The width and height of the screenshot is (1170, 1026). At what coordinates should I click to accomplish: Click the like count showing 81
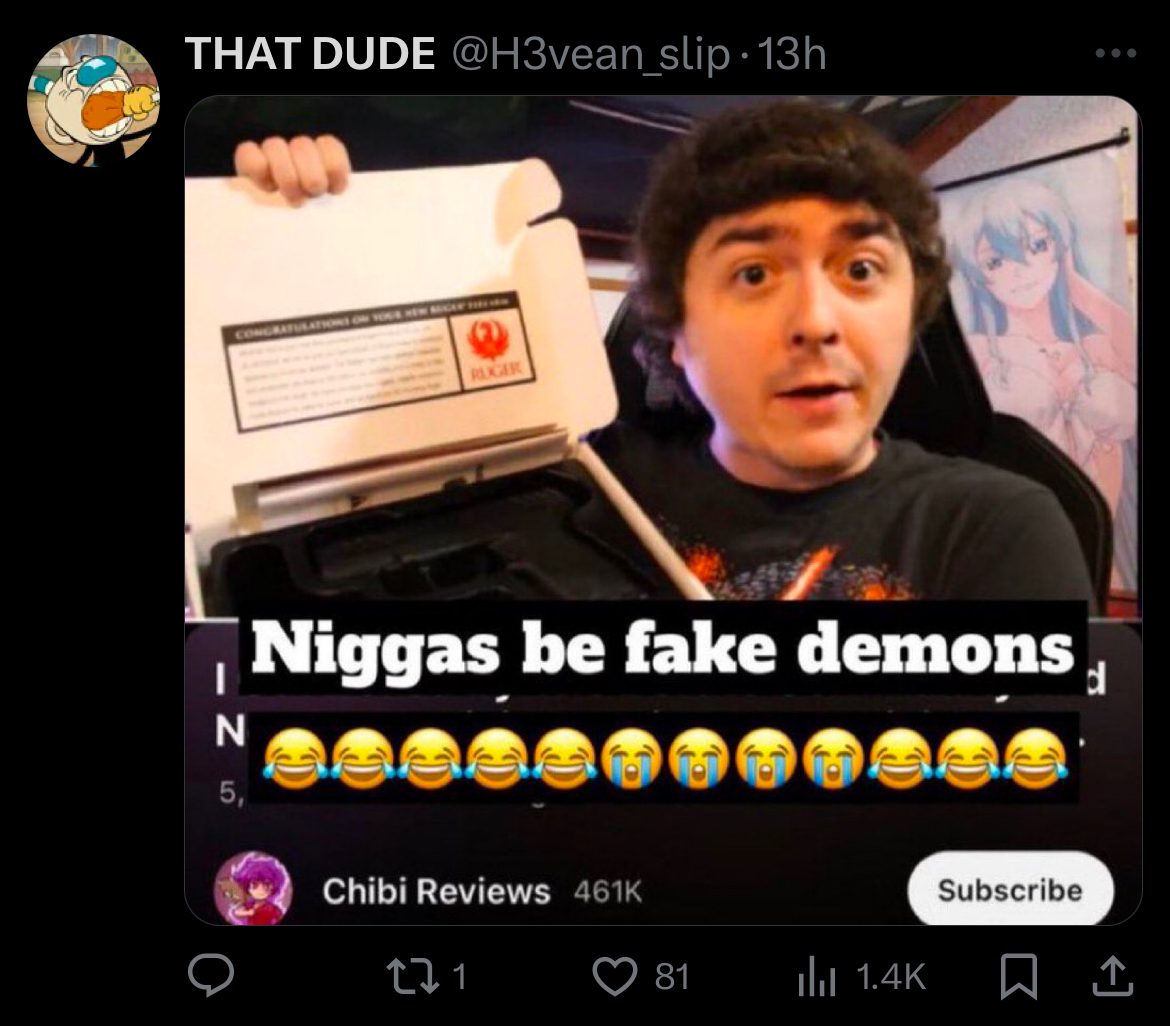click(x=672, y=976)
